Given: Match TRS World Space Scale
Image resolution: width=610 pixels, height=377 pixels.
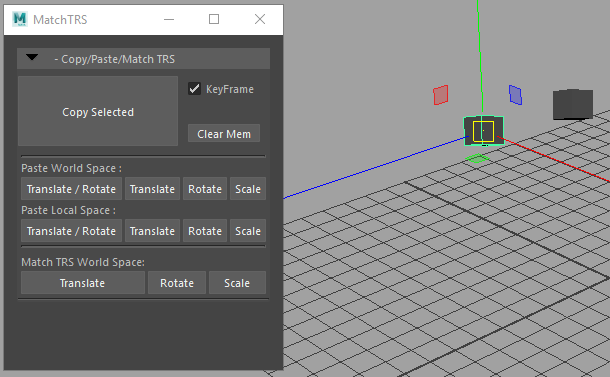Looking at the screenshot, I should point(237,283).
